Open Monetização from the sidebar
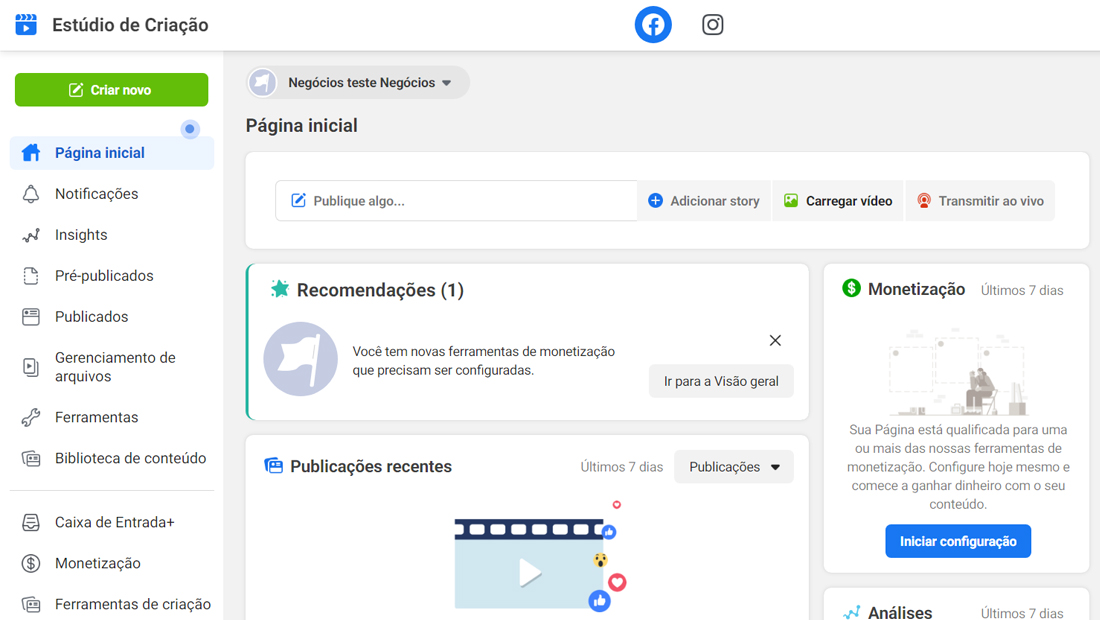Viewport: 1100px width, 620px height. pyautogui.click(x=112, y=563)
